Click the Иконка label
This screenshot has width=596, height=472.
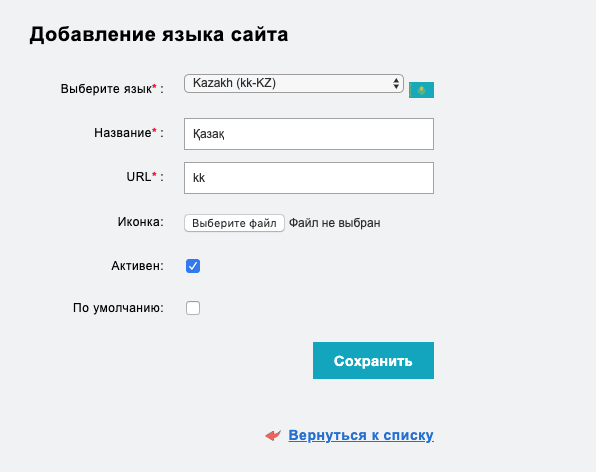coord(141,222)
